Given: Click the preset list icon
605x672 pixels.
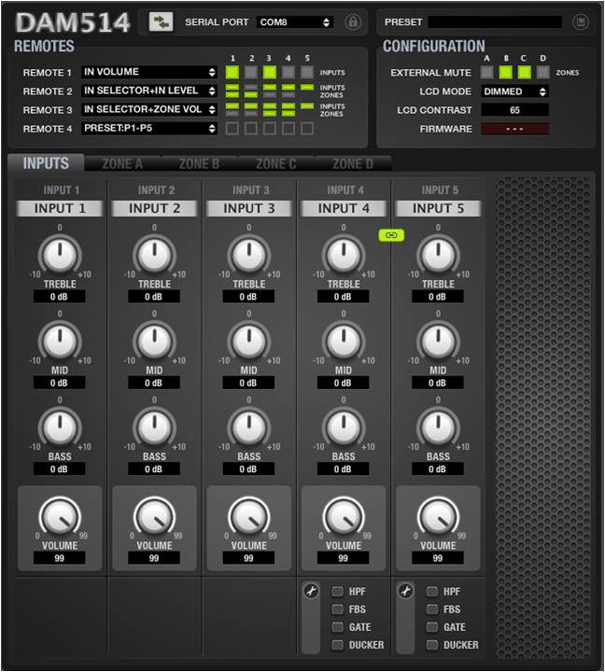Looking at the screenshot, I should (x=580, y=21).
